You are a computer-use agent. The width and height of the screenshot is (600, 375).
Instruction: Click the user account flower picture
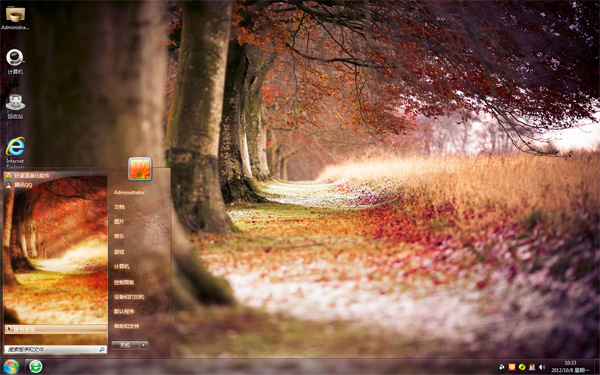pyautogui.click(x=140, y=169)
